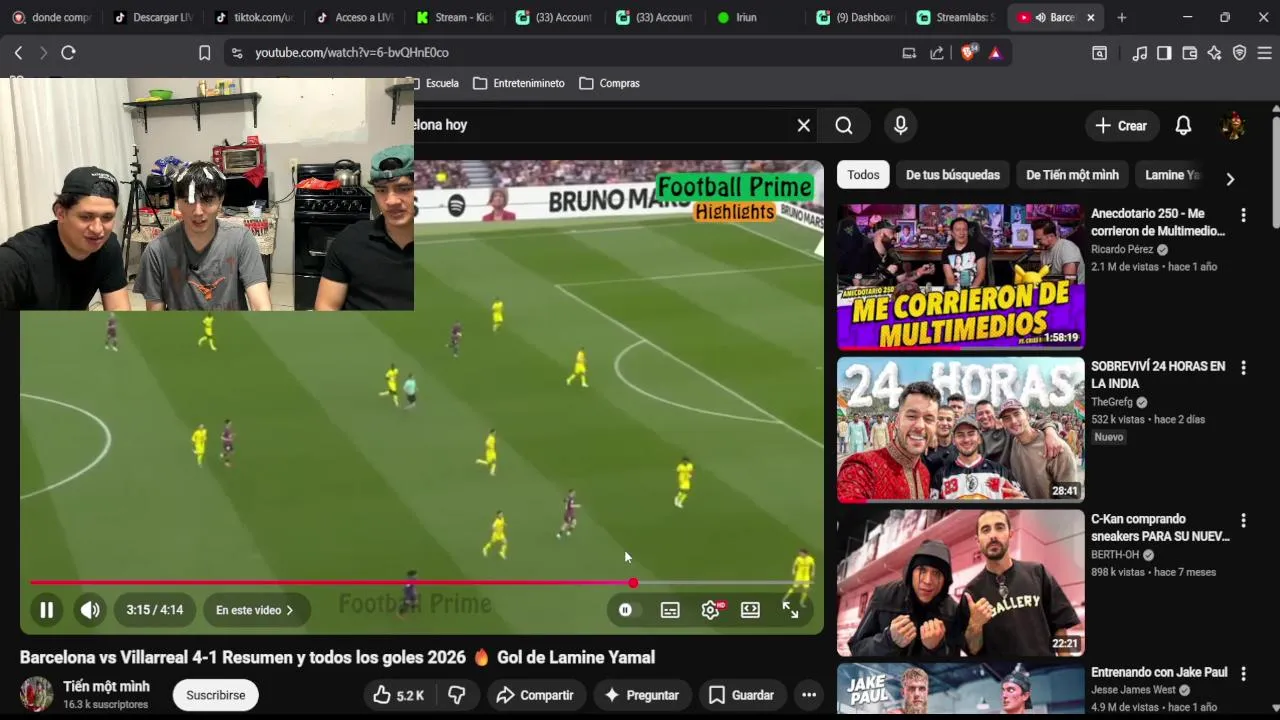This screenshot has height=720, width=1280.
Task: Bookmark this page with bookmark icon
Action: [204, 53]
